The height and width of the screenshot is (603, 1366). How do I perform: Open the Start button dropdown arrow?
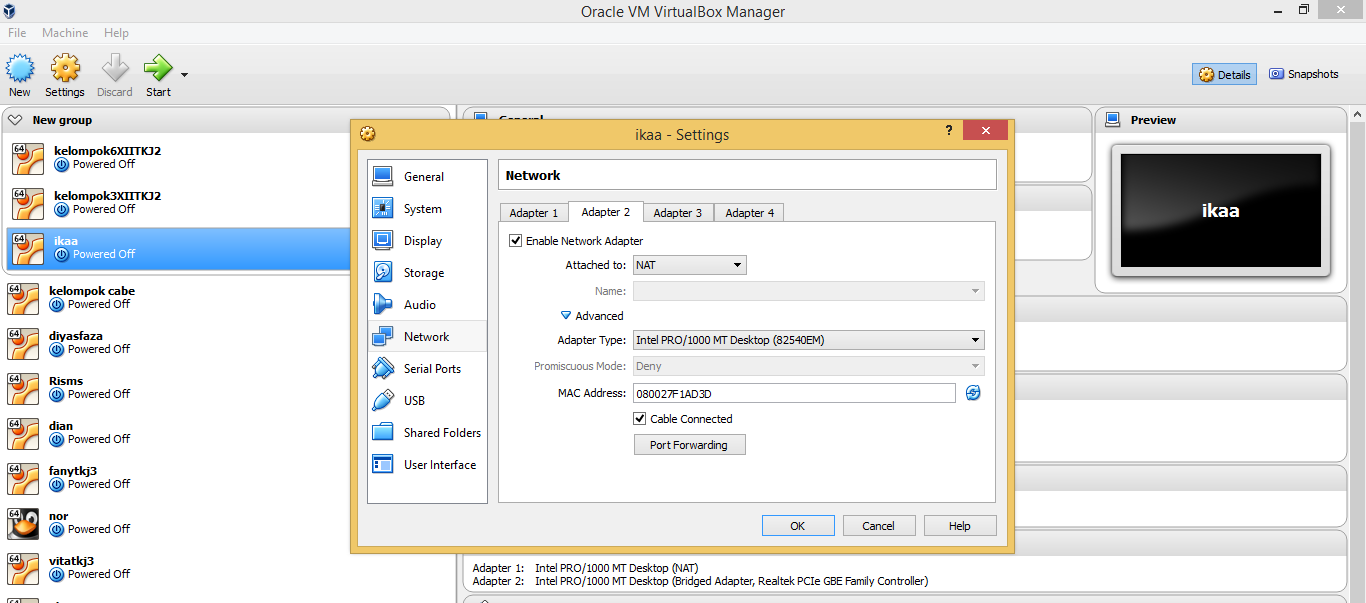point(184,74)
